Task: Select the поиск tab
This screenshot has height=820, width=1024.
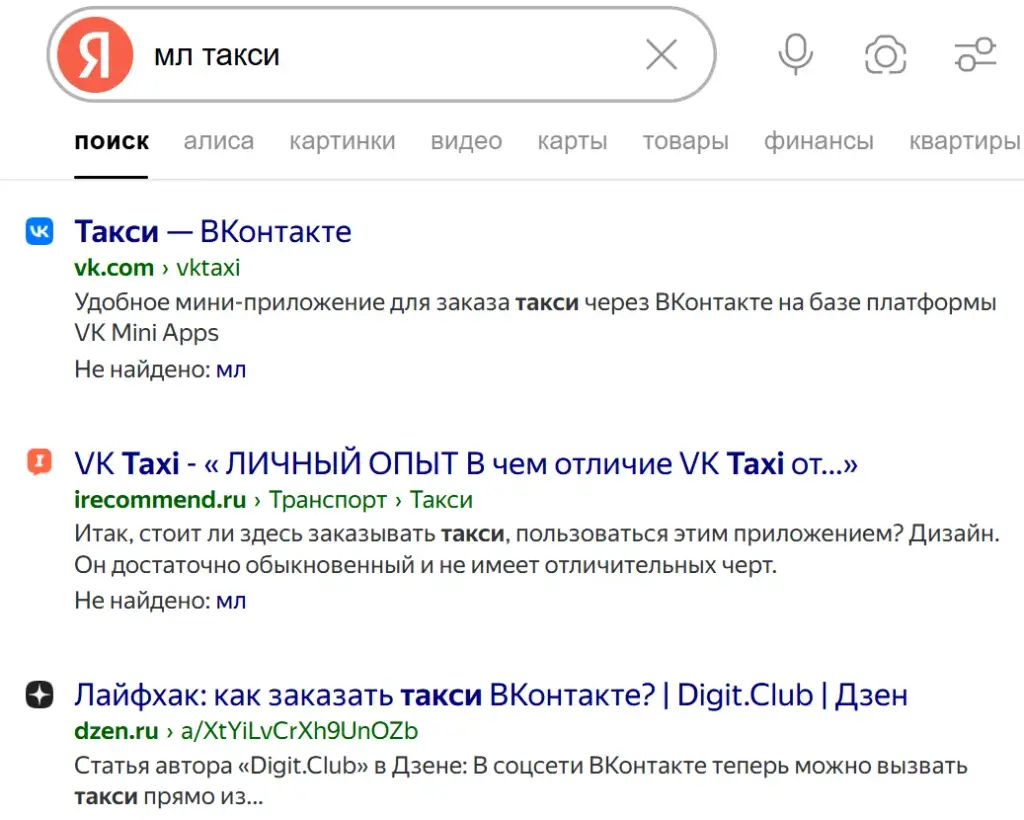Action: [x=112, y=141]
